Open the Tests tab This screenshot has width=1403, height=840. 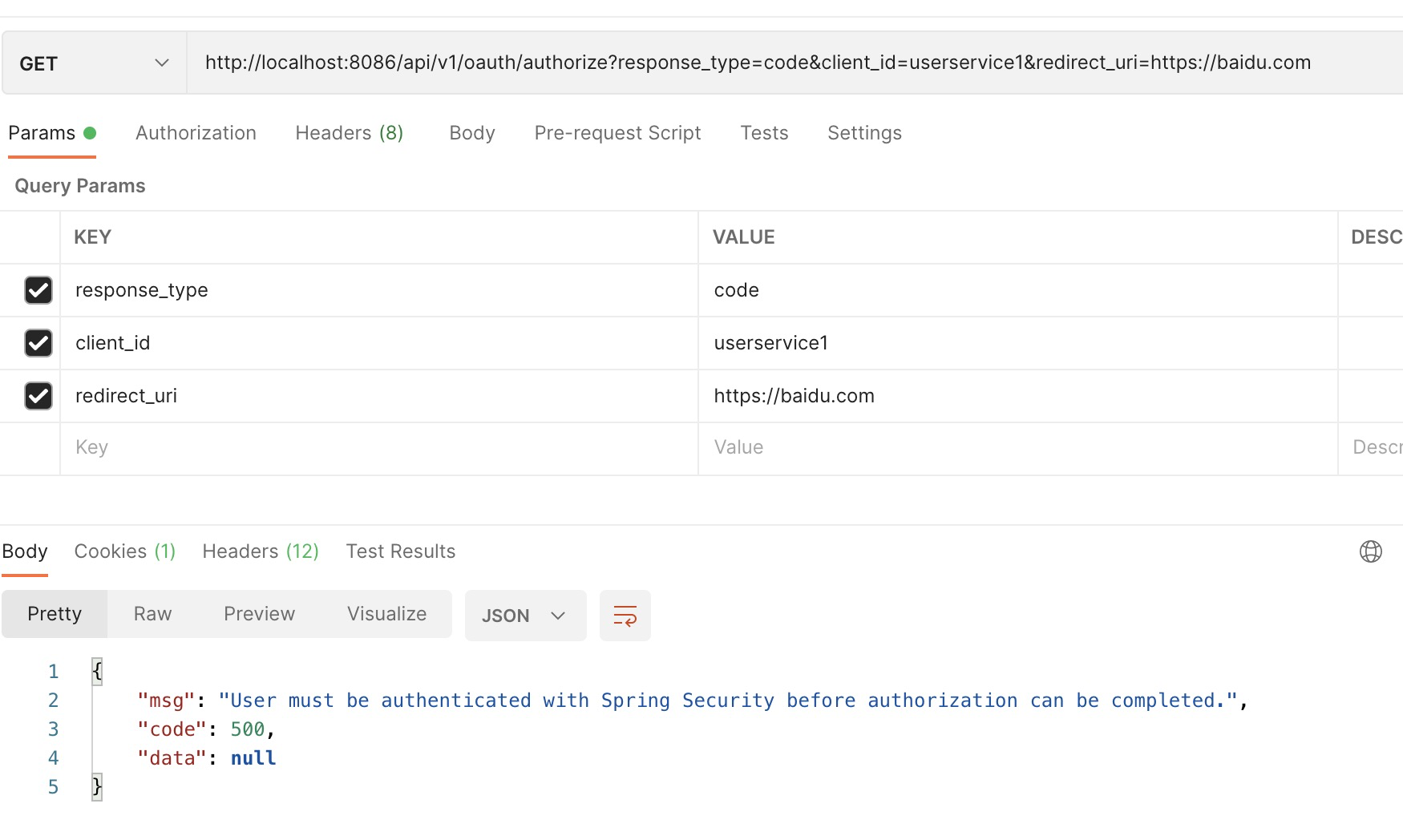click(763, 133)
